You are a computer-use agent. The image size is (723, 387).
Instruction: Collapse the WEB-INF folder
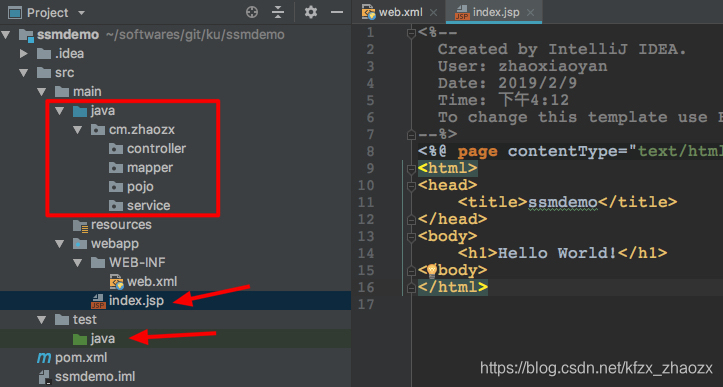[x=78, y=262]
